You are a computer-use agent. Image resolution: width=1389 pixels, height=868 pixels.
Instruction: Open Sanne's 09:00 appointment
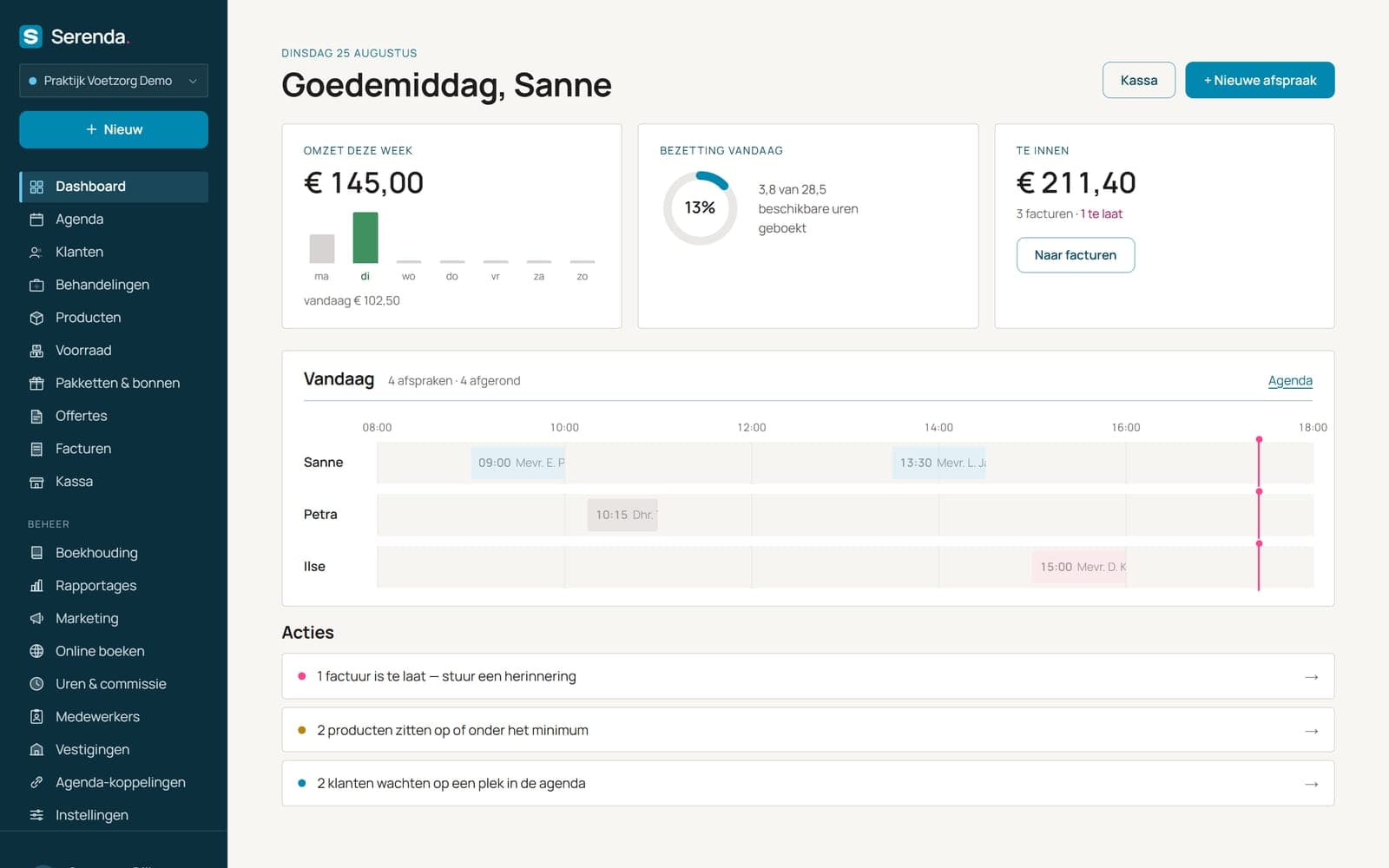pyautogui.click(x=518, y=463)
